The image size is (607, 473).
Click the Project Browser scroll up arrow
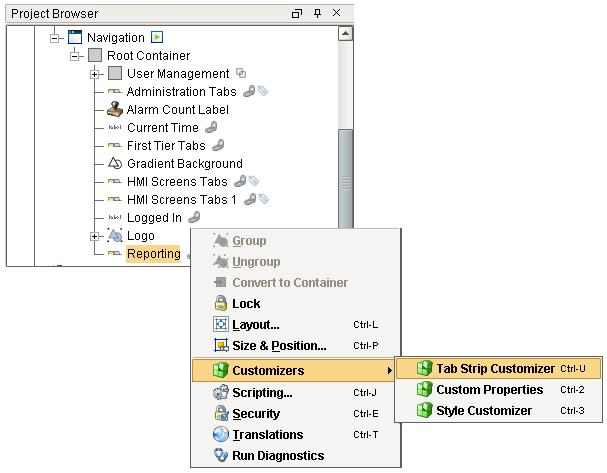click(345, 34)
